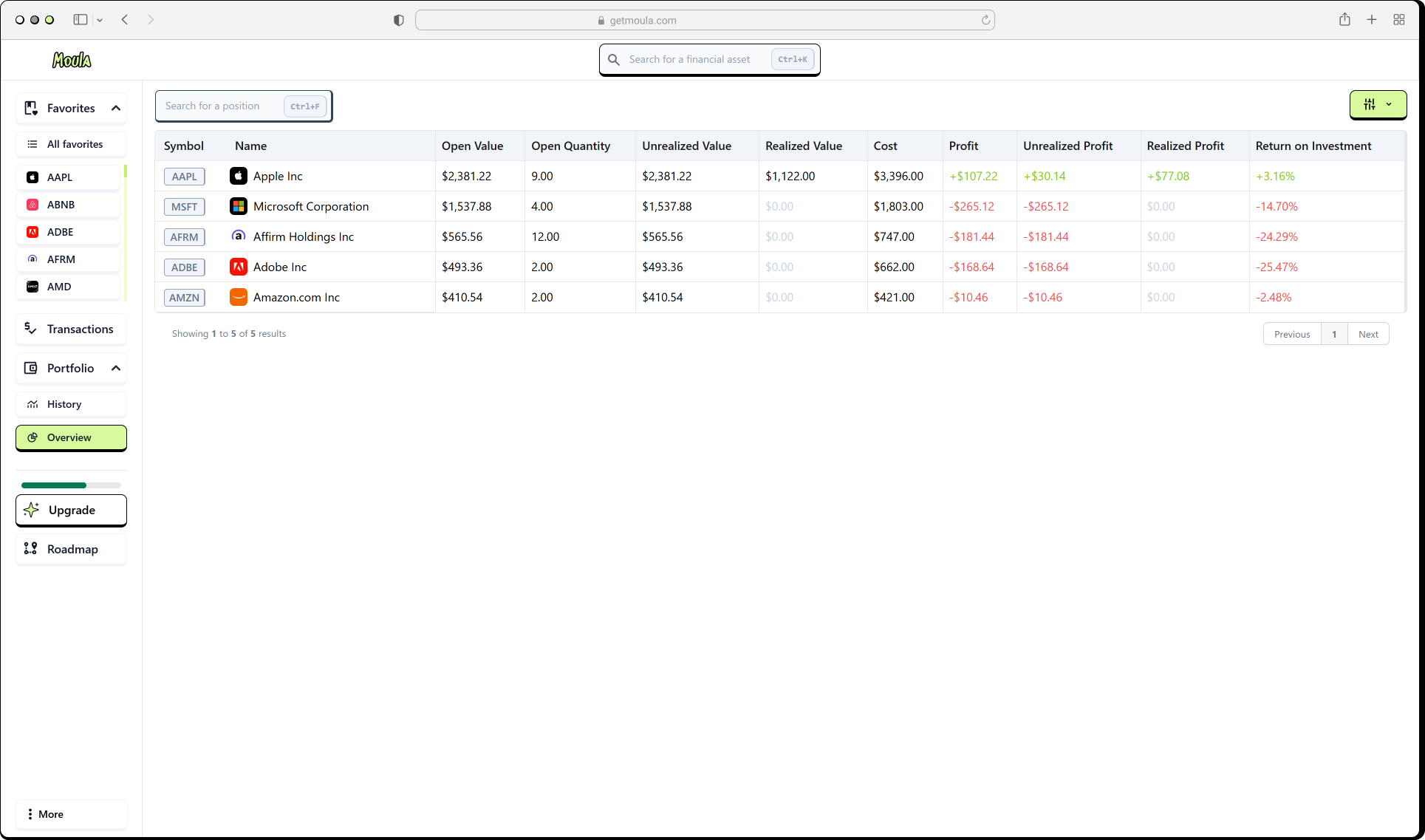Focus the Search for a position field
This screenshot has width=1425, height=840.
point(243,106)
